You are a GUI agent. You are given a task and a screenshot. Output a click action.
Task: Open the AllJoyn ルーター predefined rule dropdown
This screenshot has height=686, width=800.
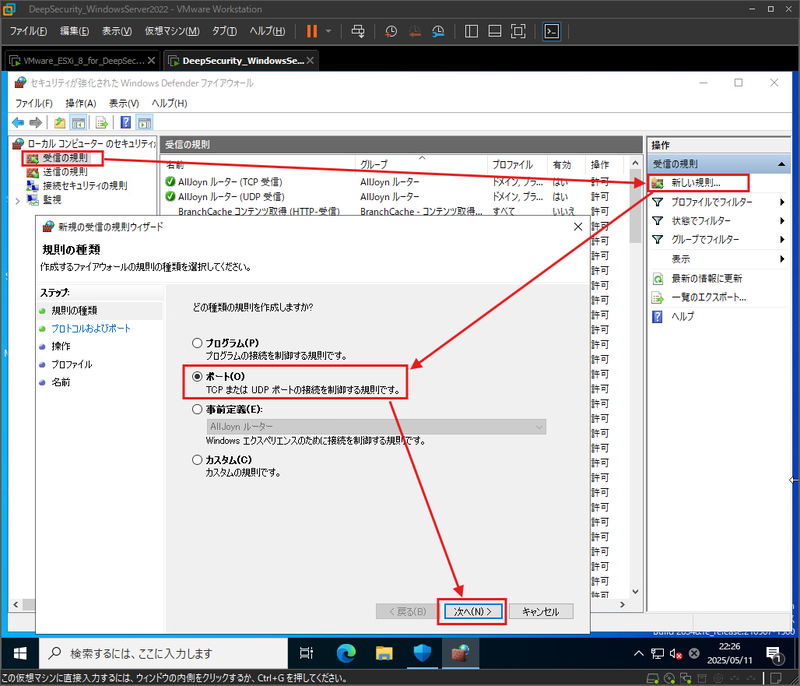coord(376,426)
